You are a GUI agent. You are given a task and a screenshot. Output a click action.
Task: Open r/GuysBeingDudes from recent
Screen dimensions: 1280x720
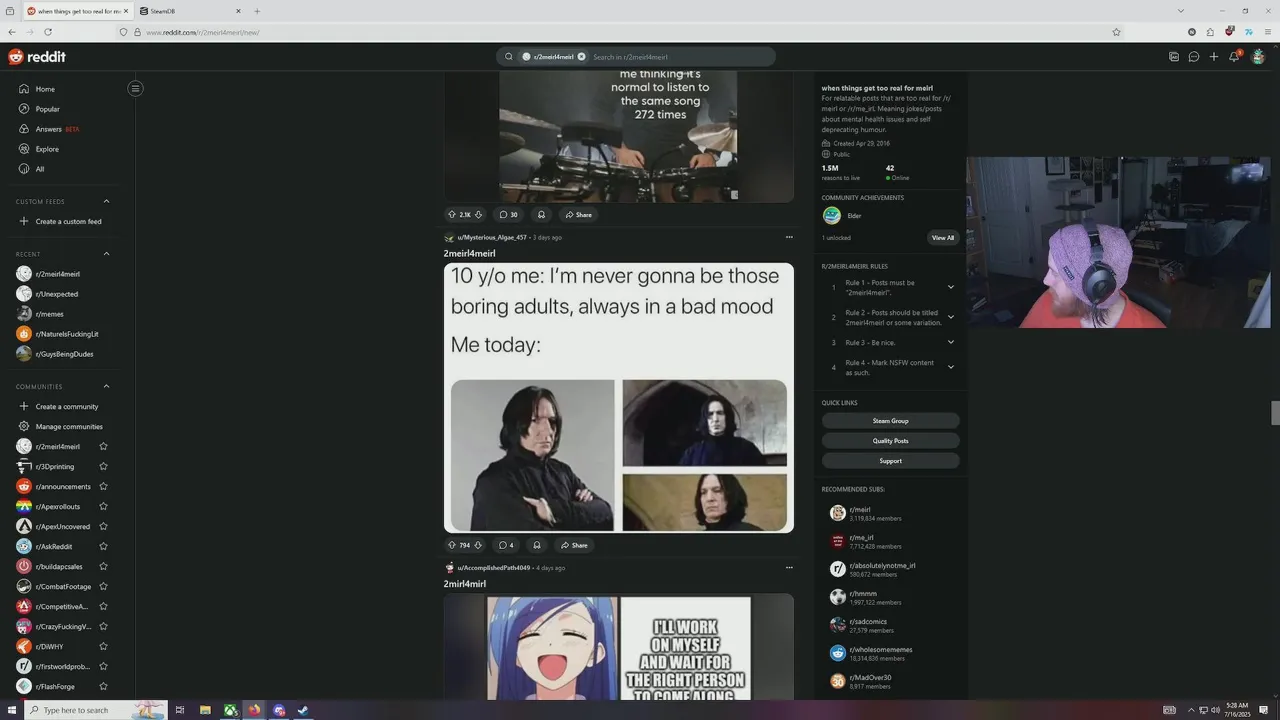tap(64, 354)
